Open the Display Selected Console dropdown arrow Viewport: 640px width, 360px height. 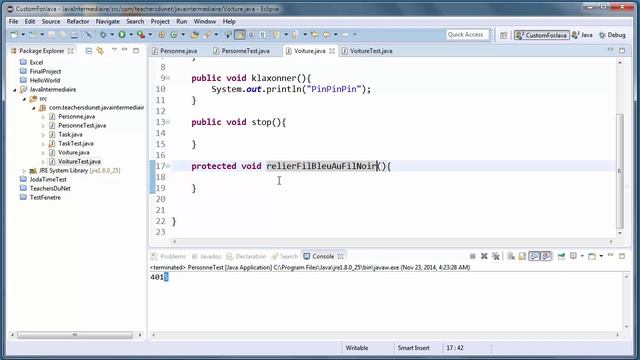(582, 256)
